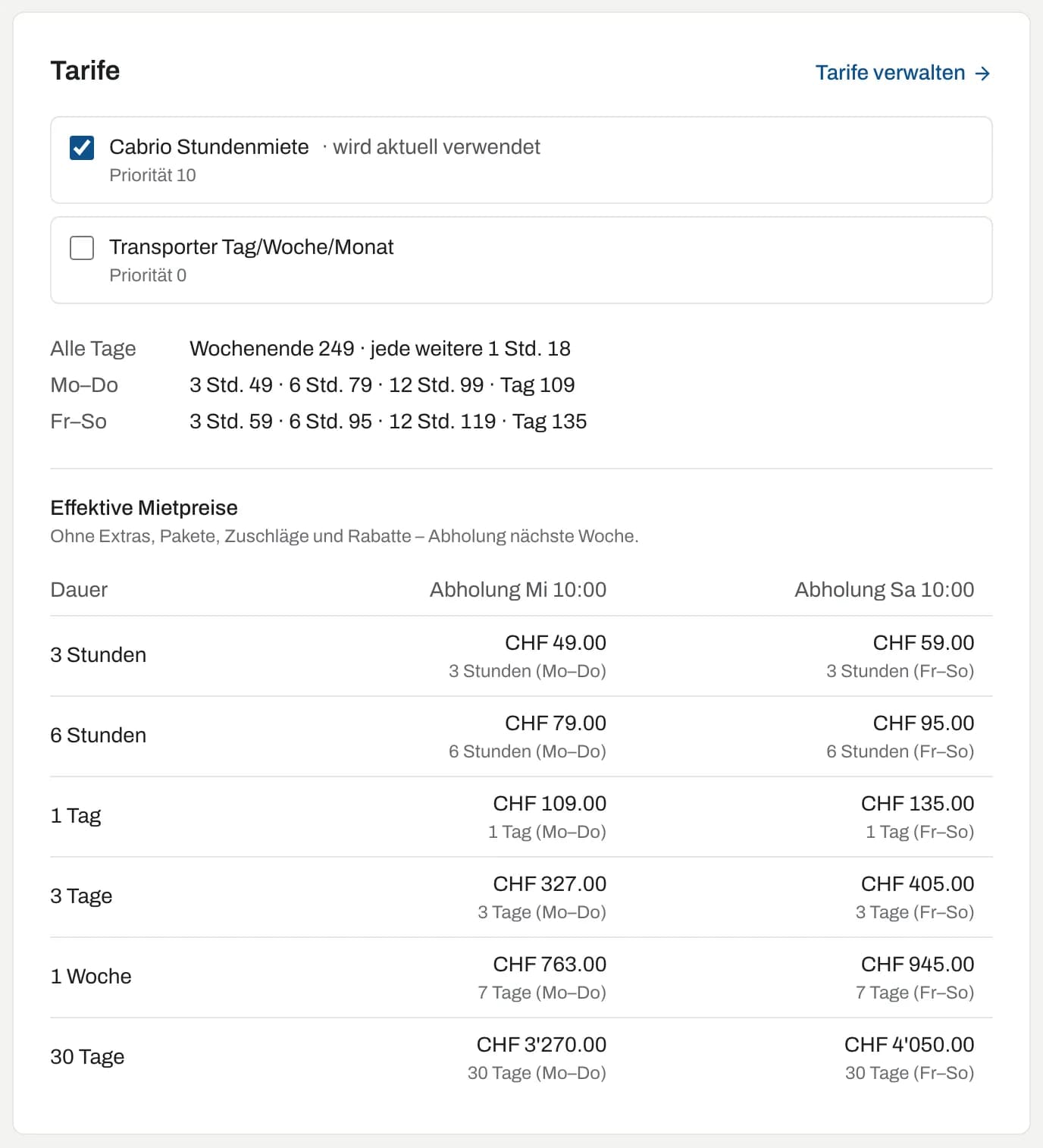
Task: Click the arrow icon beside Tarife verwalten
Action: pos(982,74)
